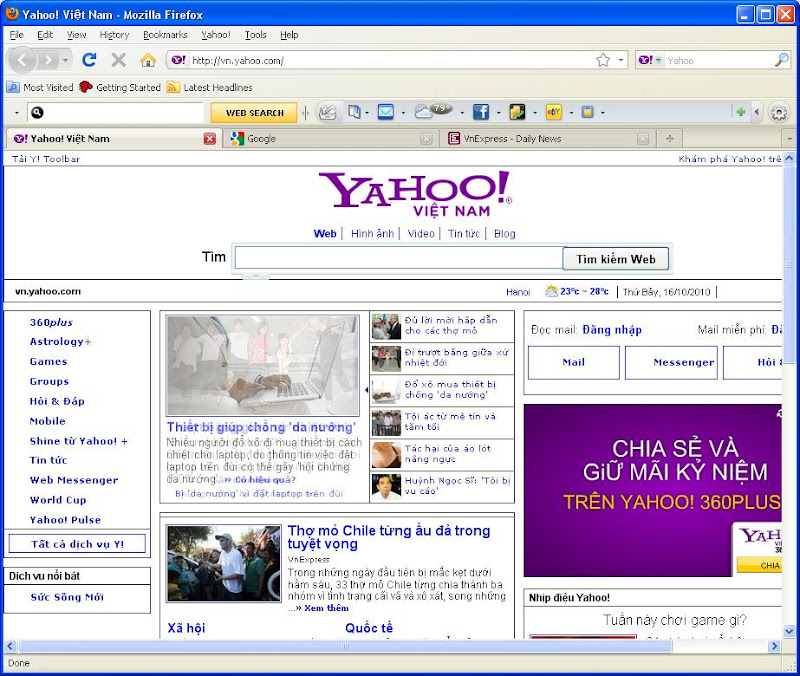Image resolution: width=800 pixels, height=676 pixels.
Task: Switch to VnExpress - Daily News tab
Action: [x=548, y=138]
